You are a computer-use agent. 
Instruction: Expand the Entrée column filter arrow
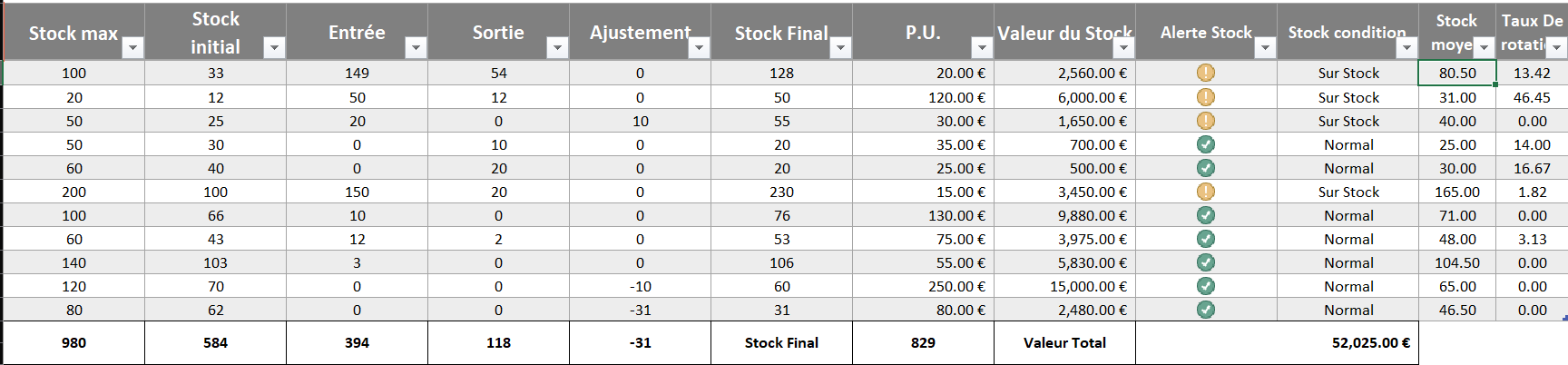tap(416, 48)
